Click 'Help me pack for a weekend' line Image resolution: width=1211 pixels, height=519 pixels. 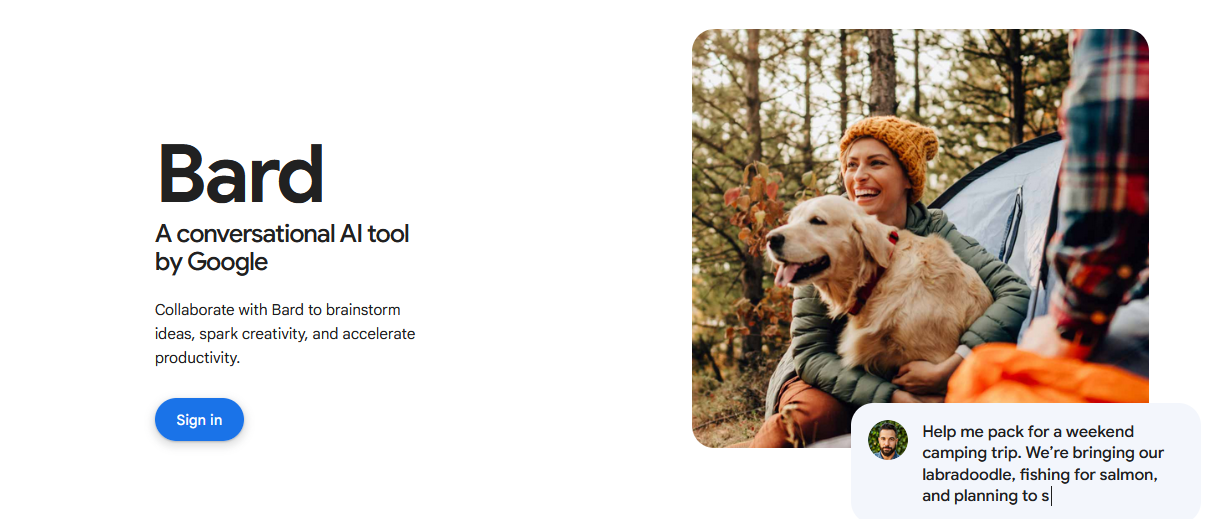coord(1028,431)
